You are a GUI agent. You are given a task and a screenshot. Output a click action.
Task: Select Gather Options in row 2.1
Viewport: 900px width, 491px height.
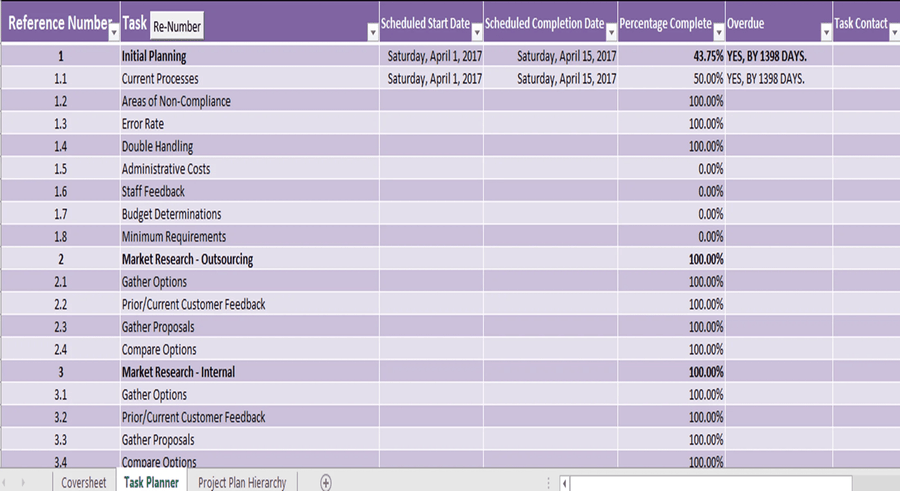(250, 281)
